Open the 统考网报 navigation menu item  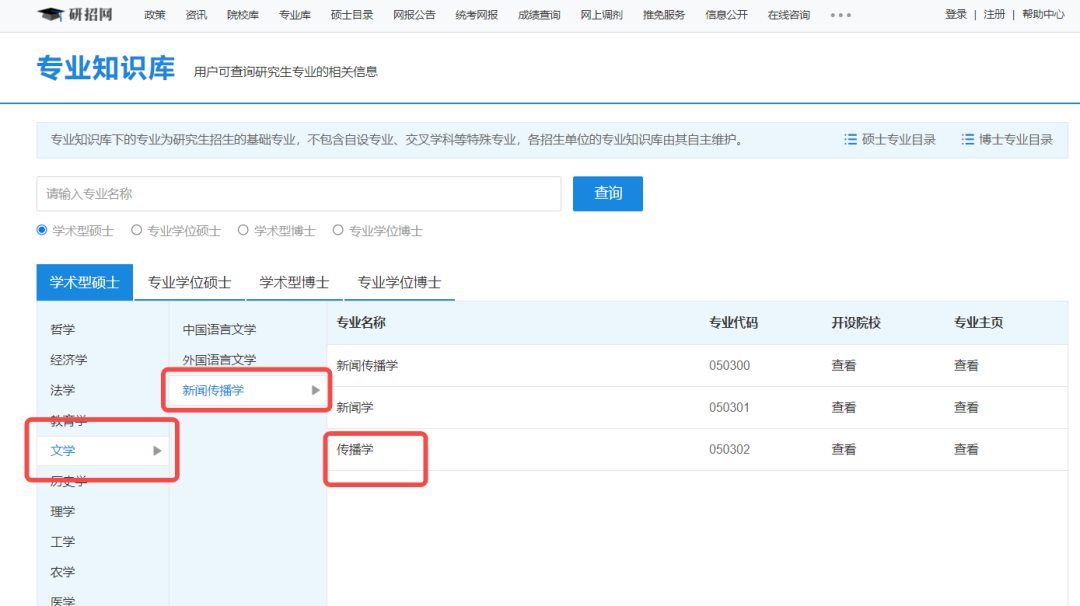(x=477, y=14)
